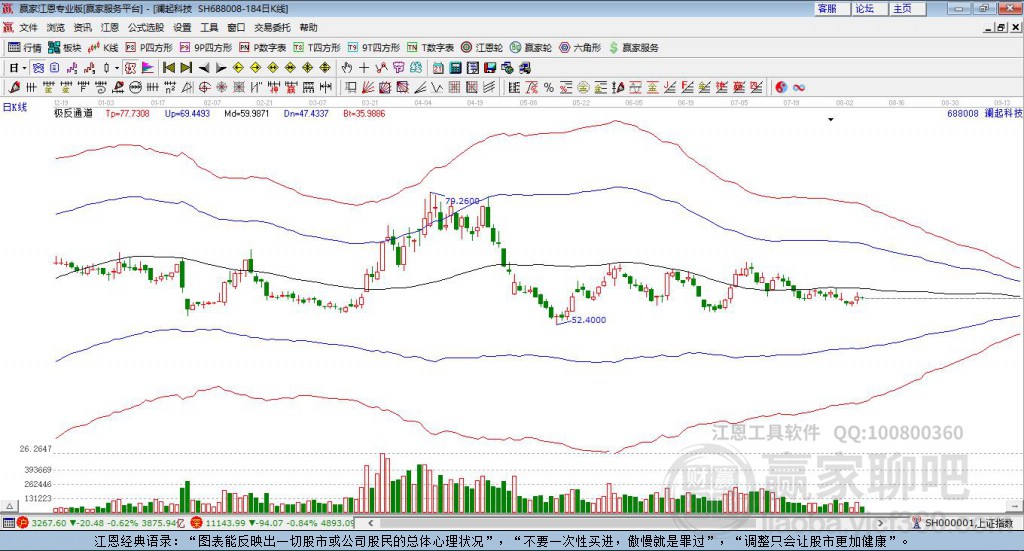Click the 客服 customer service button
The image size is (1024, 551).
coord(832,8)
